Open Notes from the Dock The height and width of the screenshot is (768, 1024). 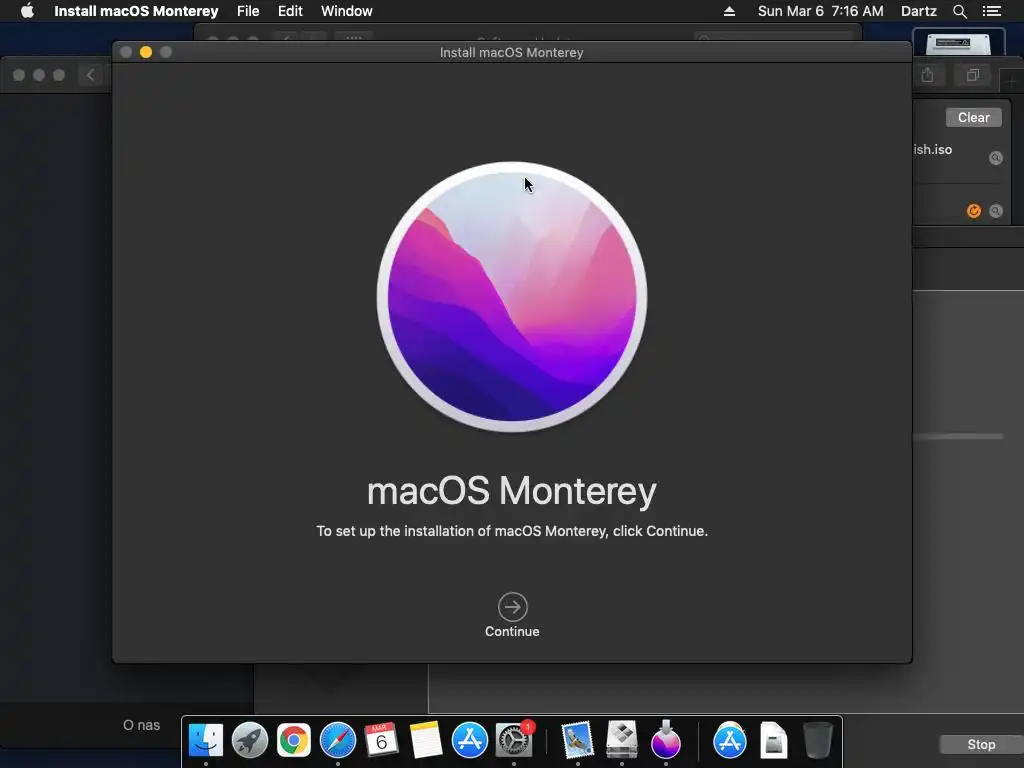(x=426, y=741)
